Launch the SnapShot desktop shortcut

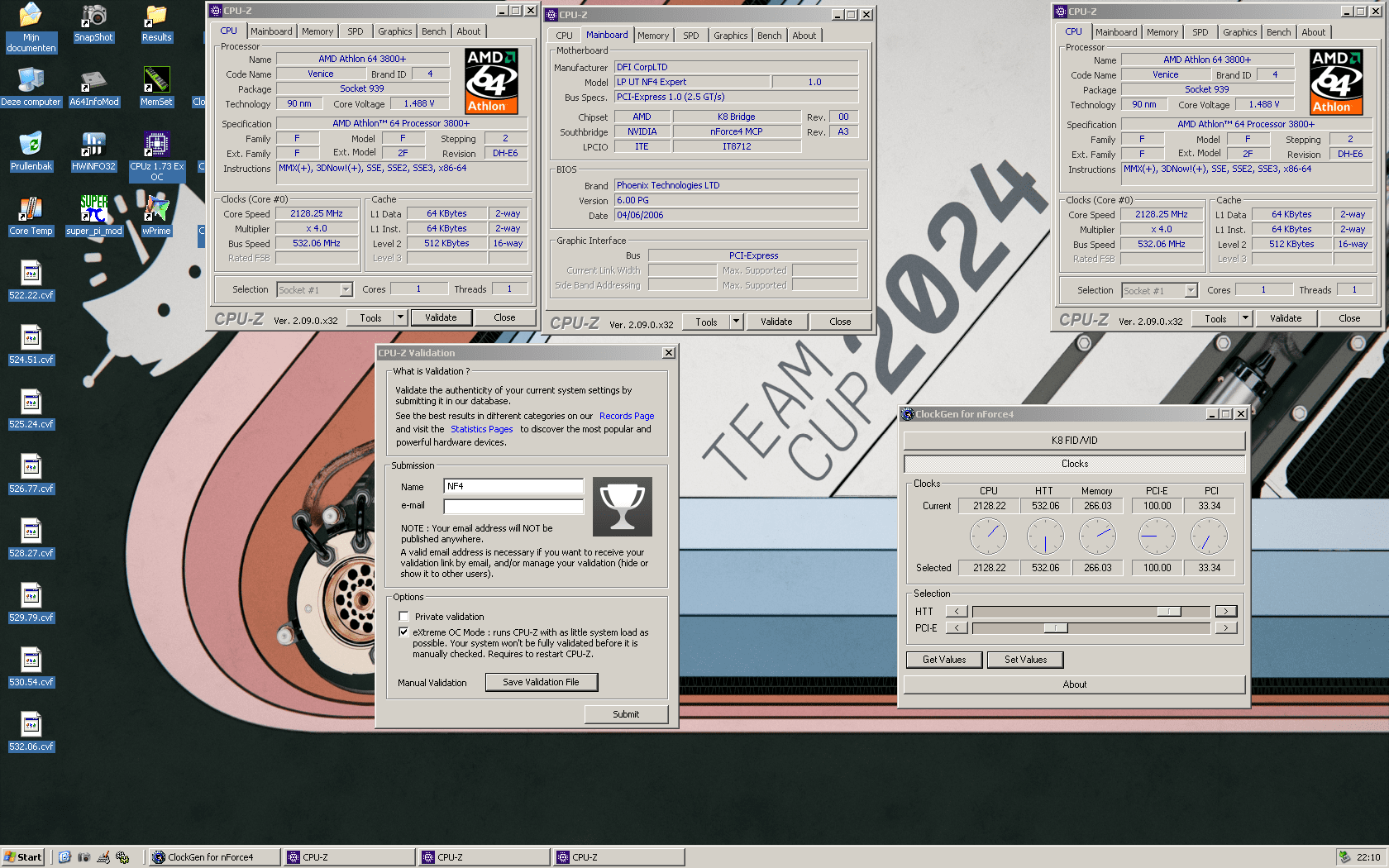(x=93, y=23)
